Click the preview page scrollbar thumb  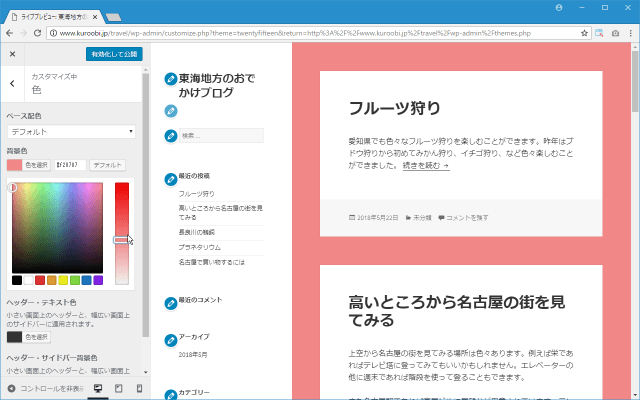635,81
